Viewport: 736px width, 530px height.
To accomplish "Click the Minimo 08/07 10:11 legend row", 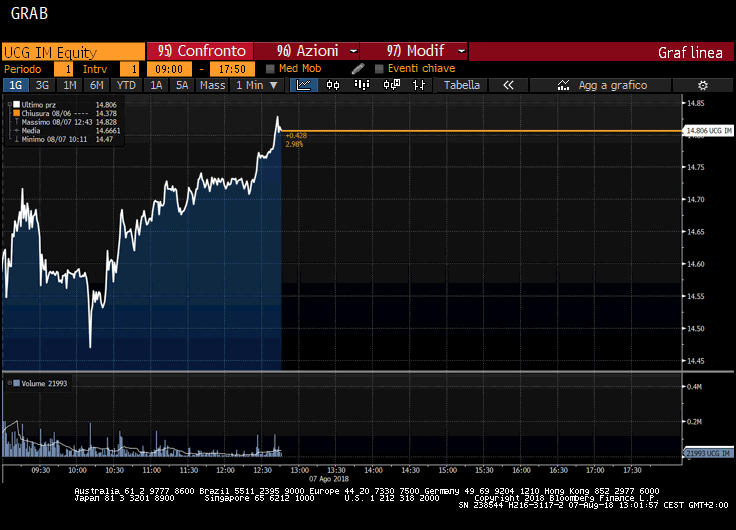I will click(65, 139).
